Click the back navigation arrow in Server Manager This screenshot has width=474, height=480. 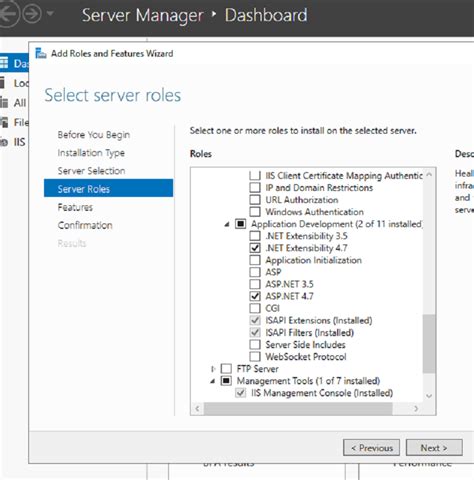click(x=7, y=14)
